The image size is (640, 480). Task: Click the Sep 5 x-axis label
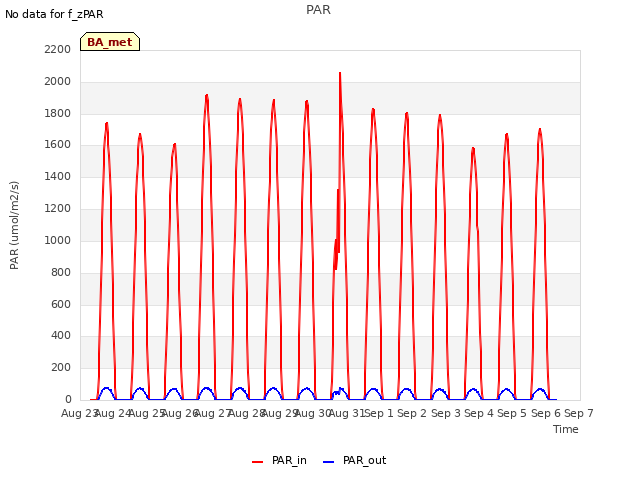point(512,413)
